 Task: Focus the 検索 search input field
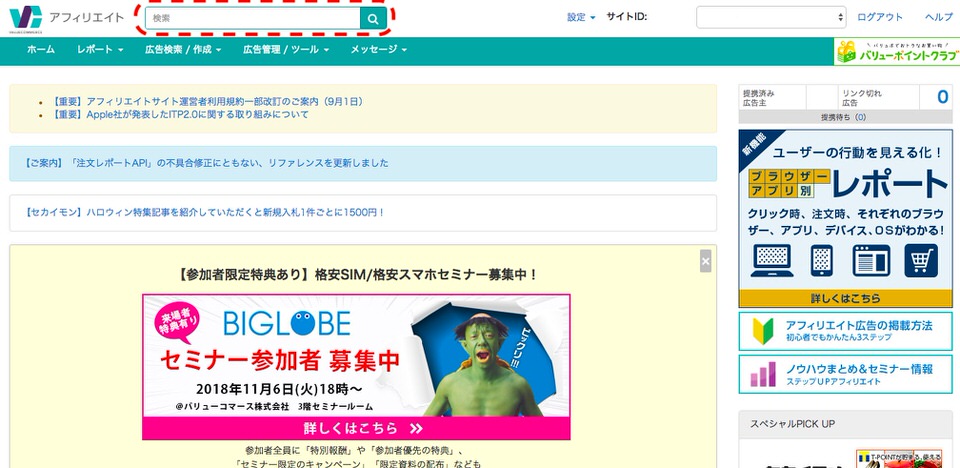pyautogui.click(x=253, y=18)
